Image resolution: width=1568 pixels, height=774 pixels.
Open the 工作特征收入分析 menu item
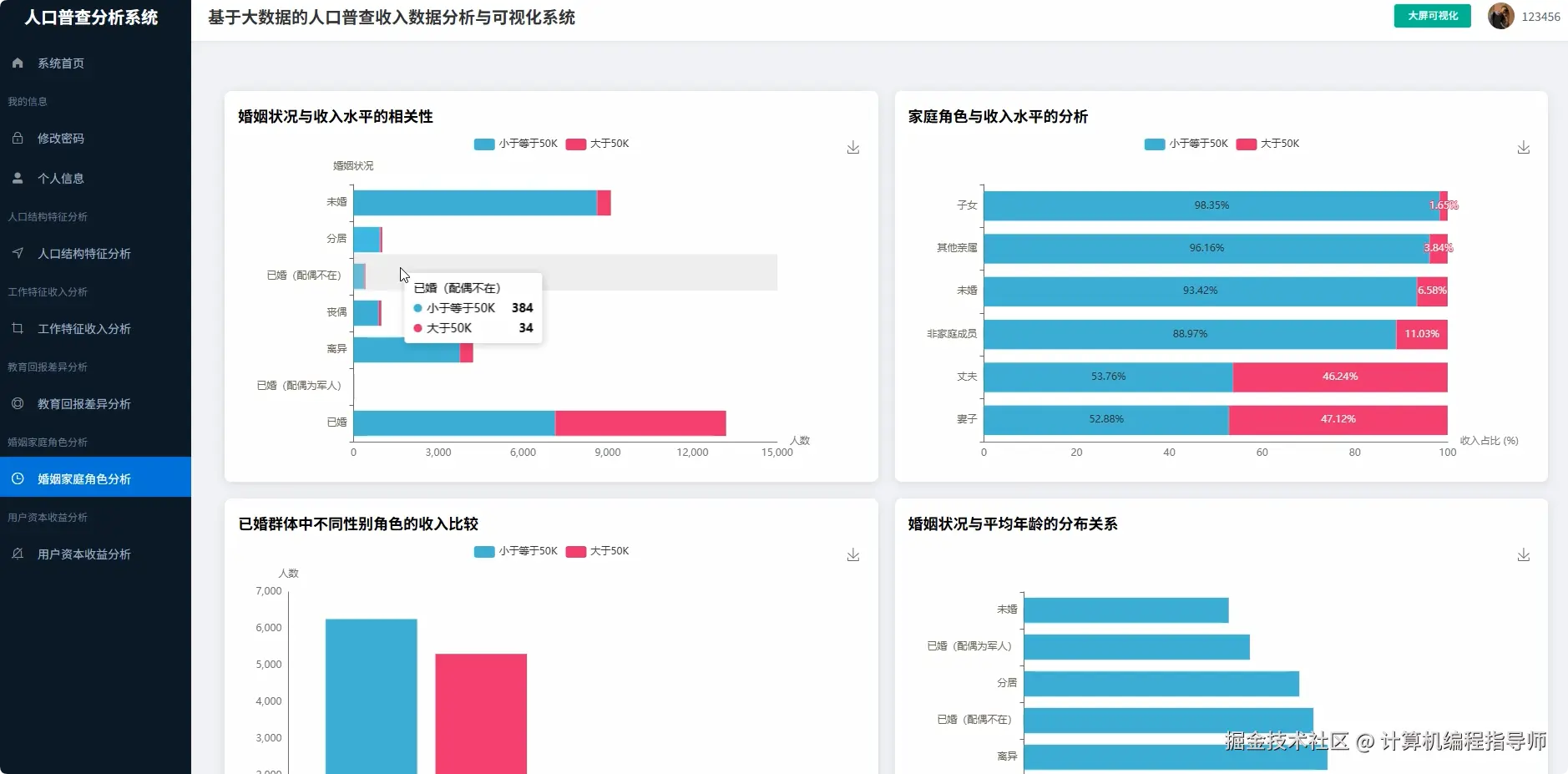pyautogui.click(x=95, y=328)
